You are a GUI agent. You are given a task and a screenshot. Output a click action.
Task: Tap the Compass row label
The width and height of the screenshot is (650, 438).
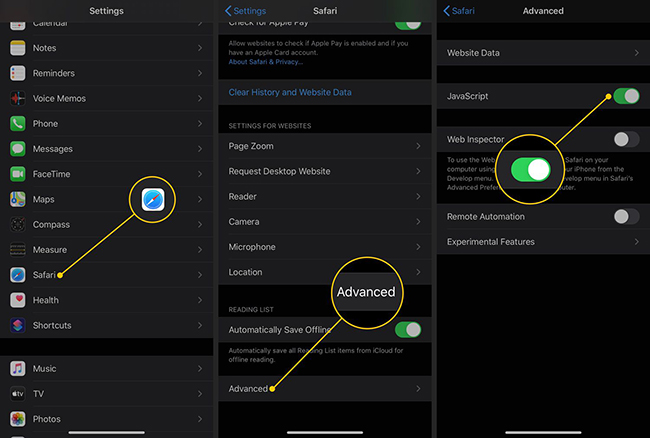pos(51,225)
